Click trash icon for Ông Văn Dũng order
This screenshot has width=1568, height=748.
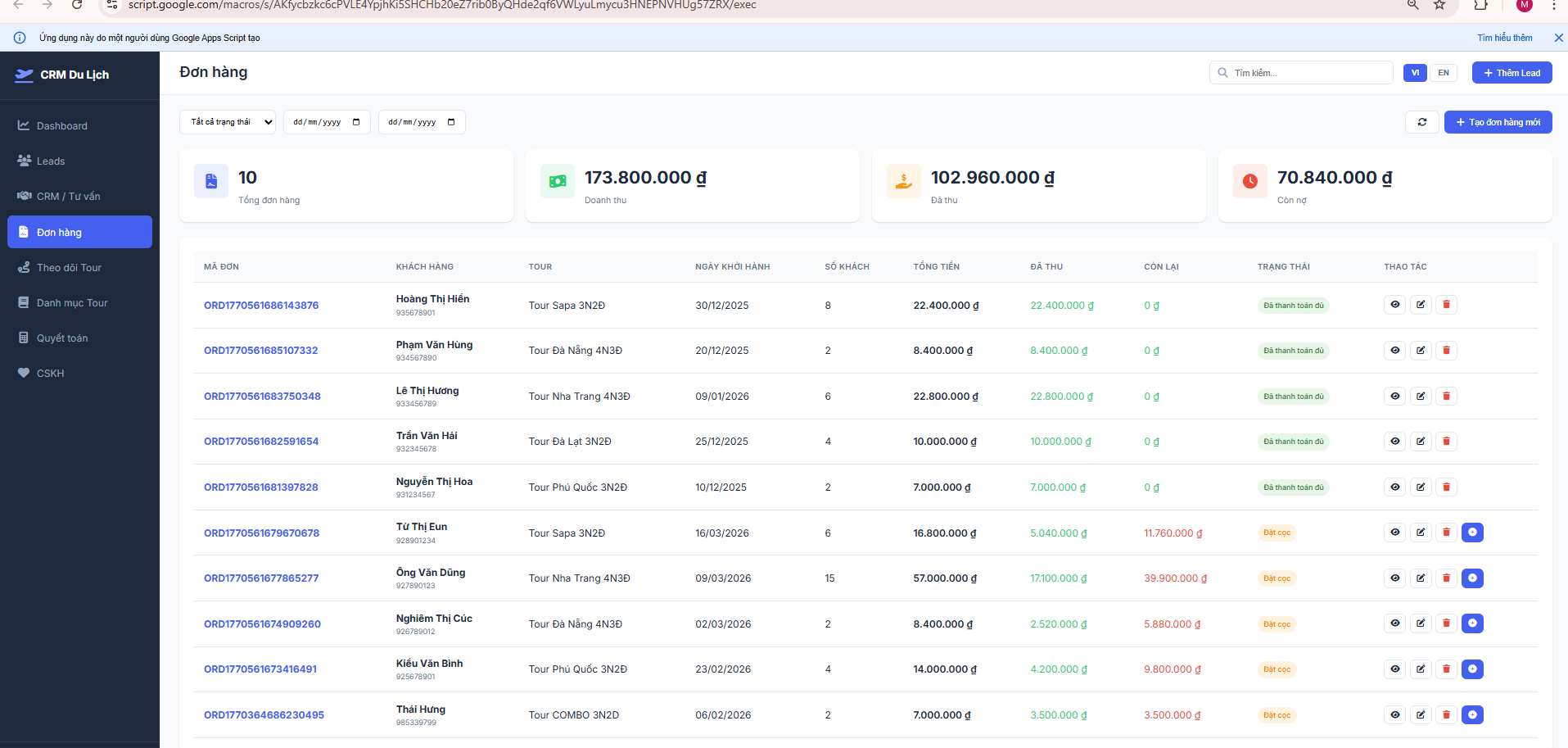coord(1446,578)
